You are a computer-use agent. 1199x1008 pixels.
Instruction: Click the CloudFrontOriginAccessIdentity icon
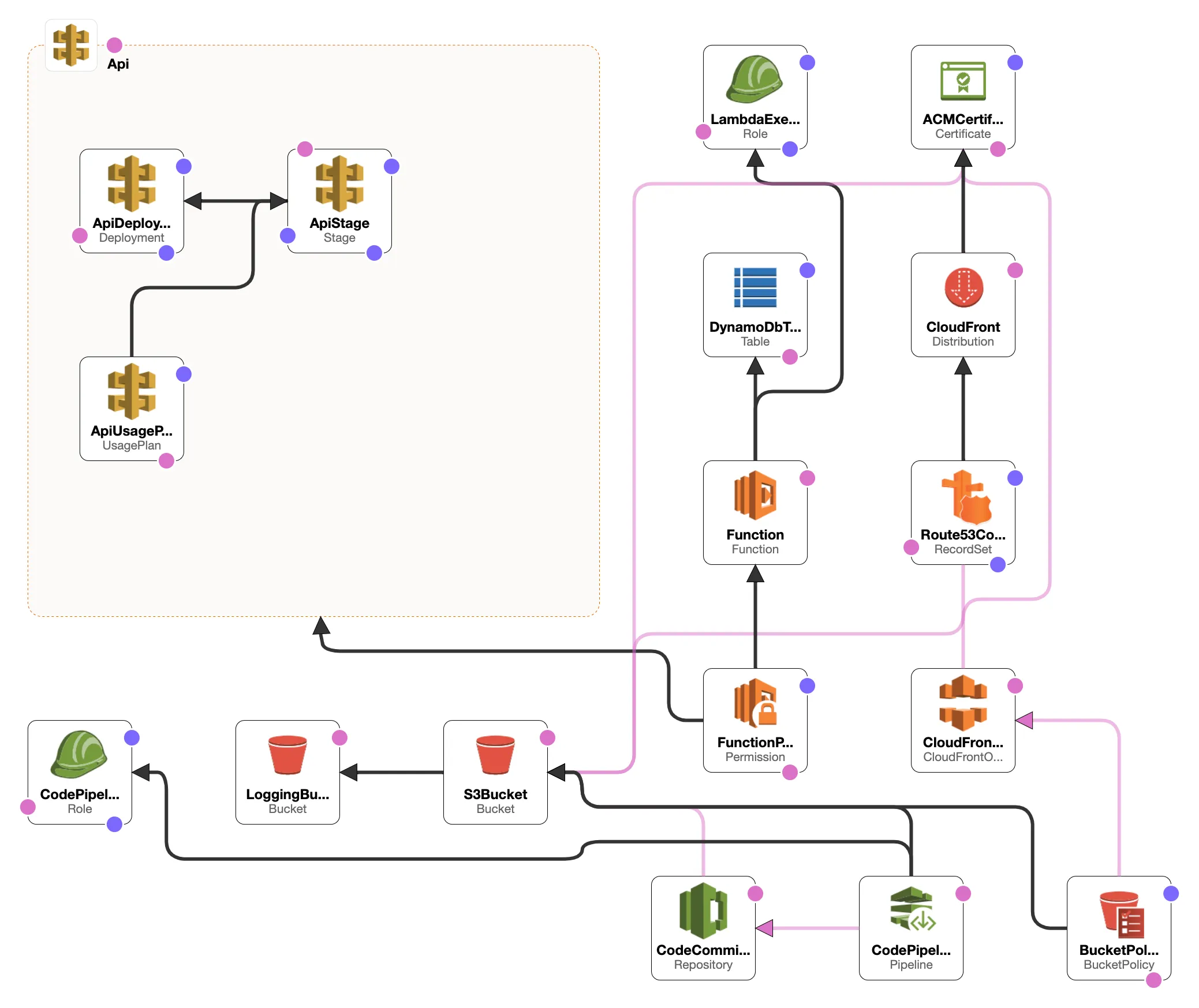[x=963, y=703]
